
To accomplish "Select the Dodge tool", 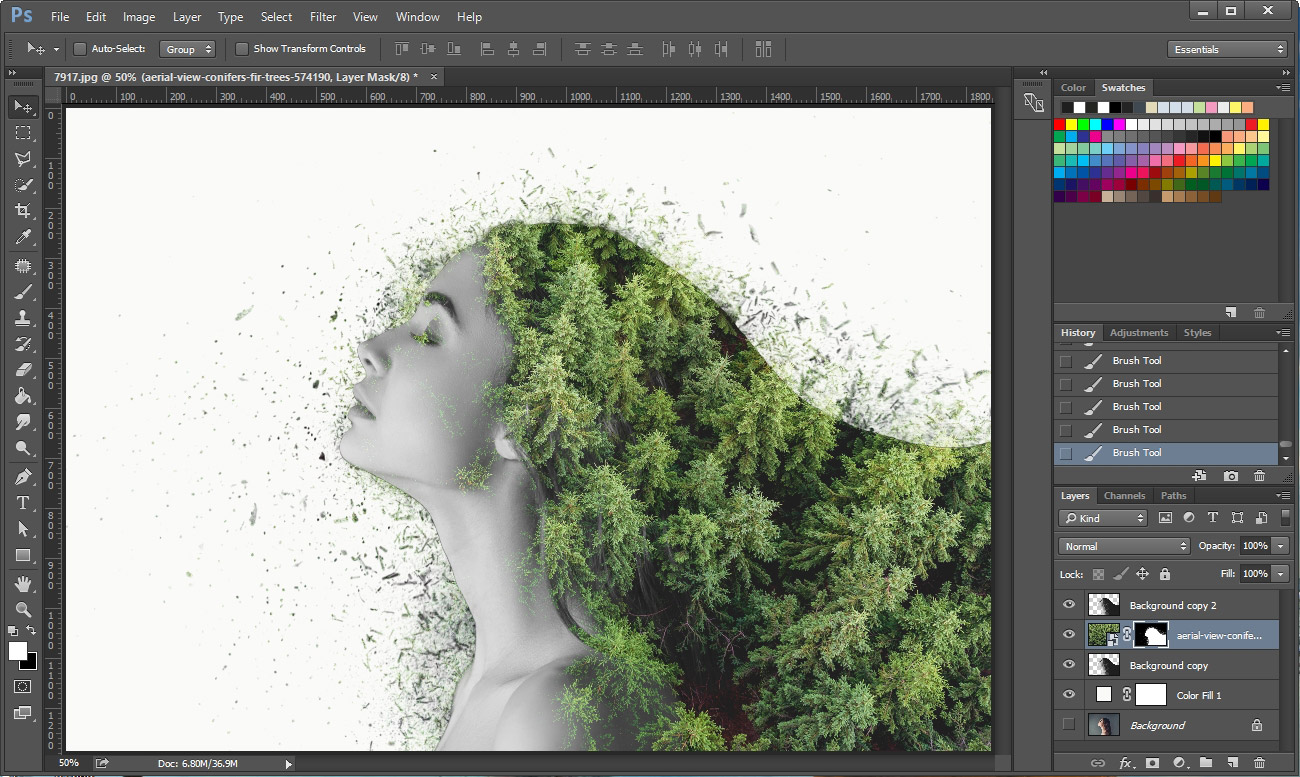I will pyautogui.click(x=23, y=448).
